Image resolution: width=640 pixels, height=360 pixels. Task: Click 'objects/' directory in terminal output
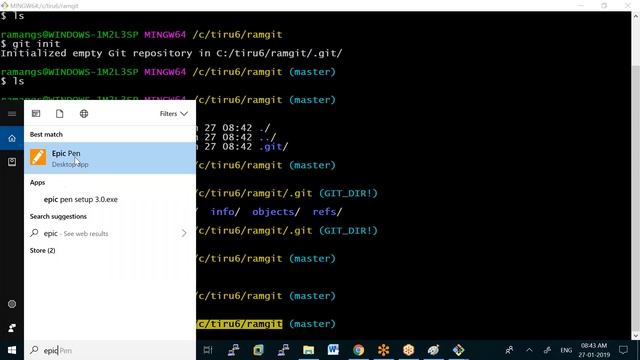(276, 212)
